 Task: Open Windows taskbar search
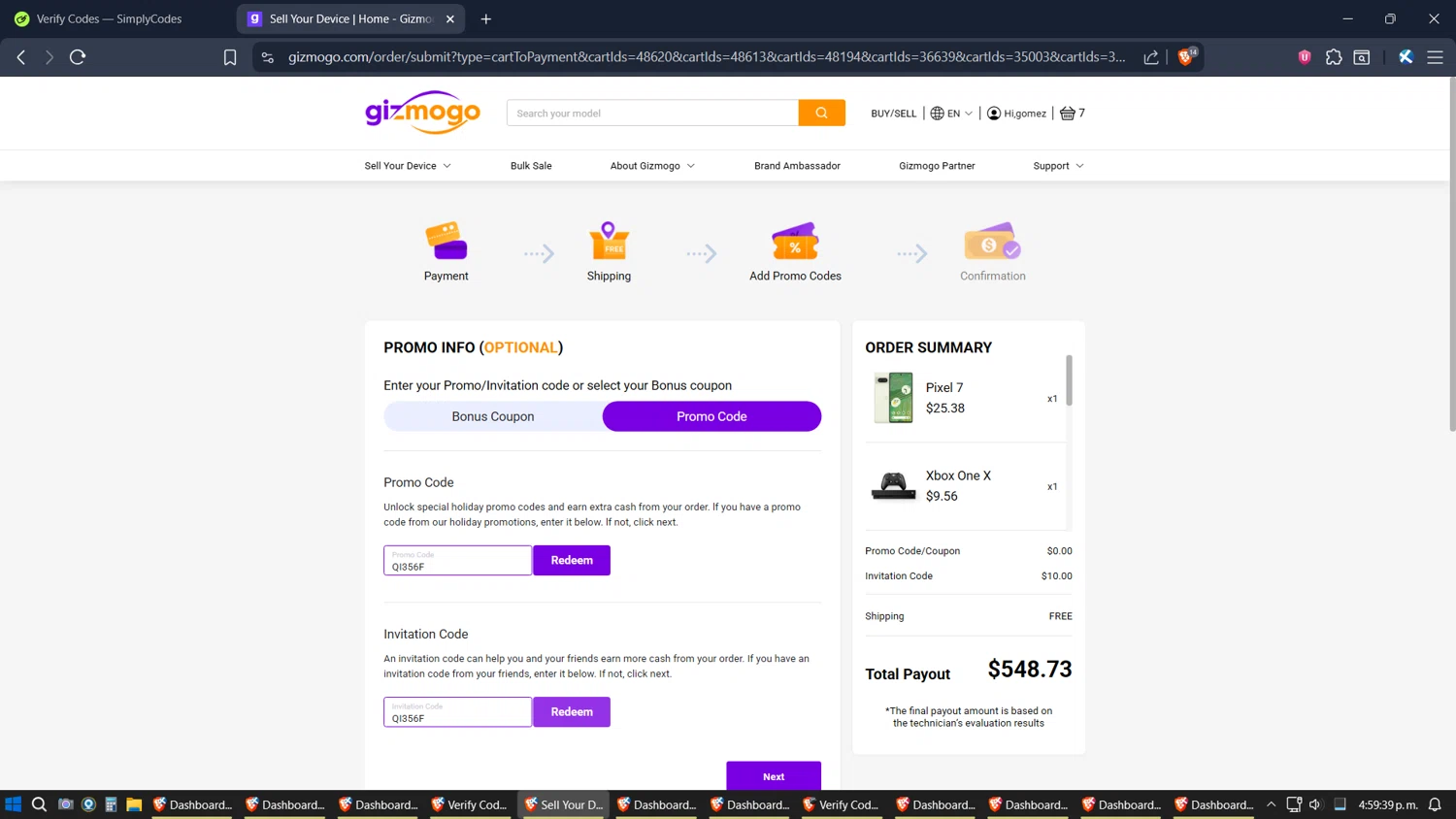tap(39, 804)
